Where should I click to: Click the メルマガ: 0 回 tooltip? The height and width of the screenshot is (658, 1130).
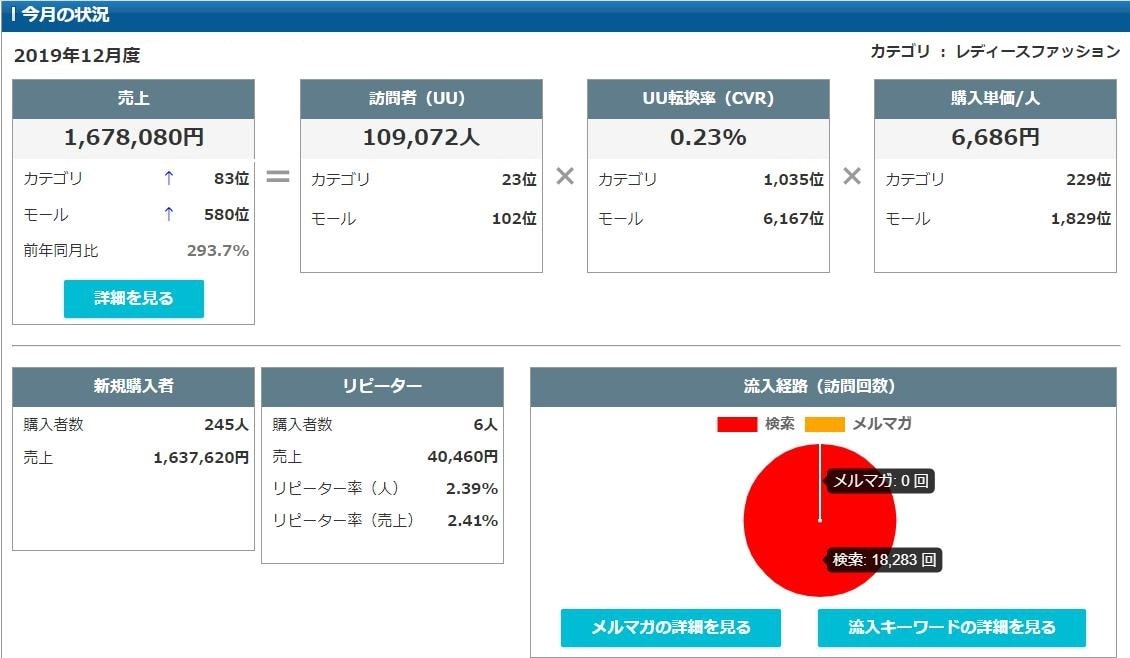click(880, 481)
